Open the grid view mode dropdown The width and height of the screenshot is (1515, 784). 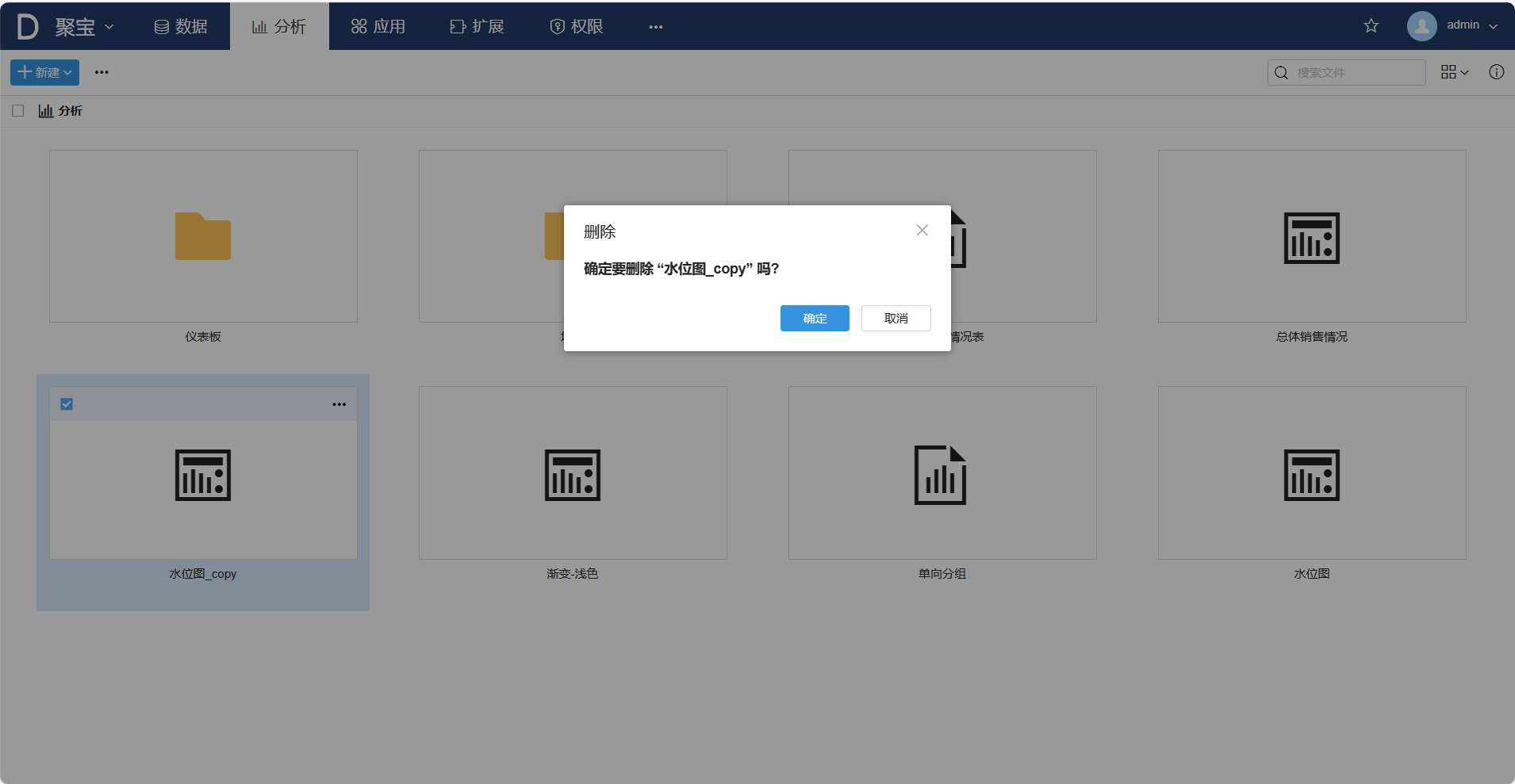click(1454, 72)
